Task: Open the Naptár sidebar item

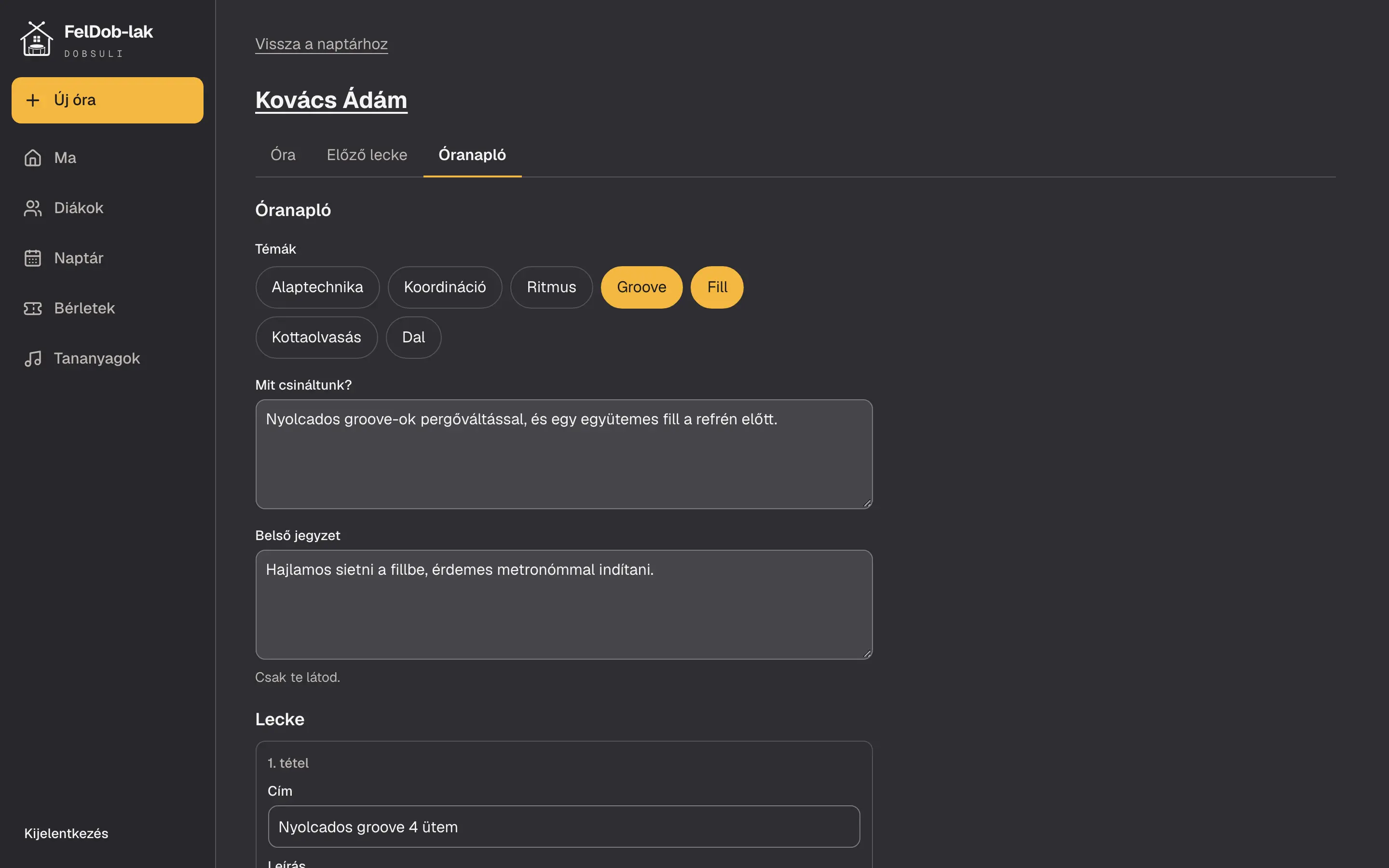Action: [108, 258]
